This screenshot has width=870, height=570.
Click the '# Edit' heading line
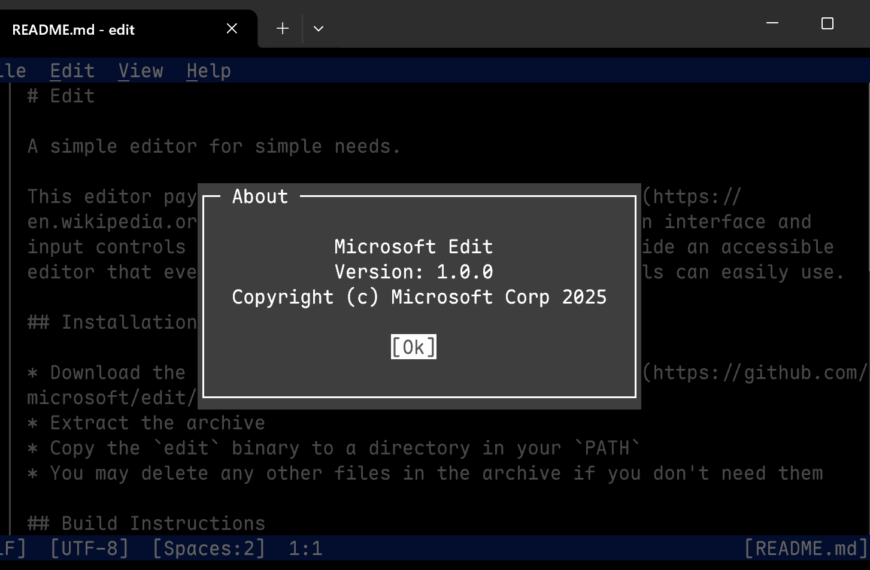coord(61,96)
